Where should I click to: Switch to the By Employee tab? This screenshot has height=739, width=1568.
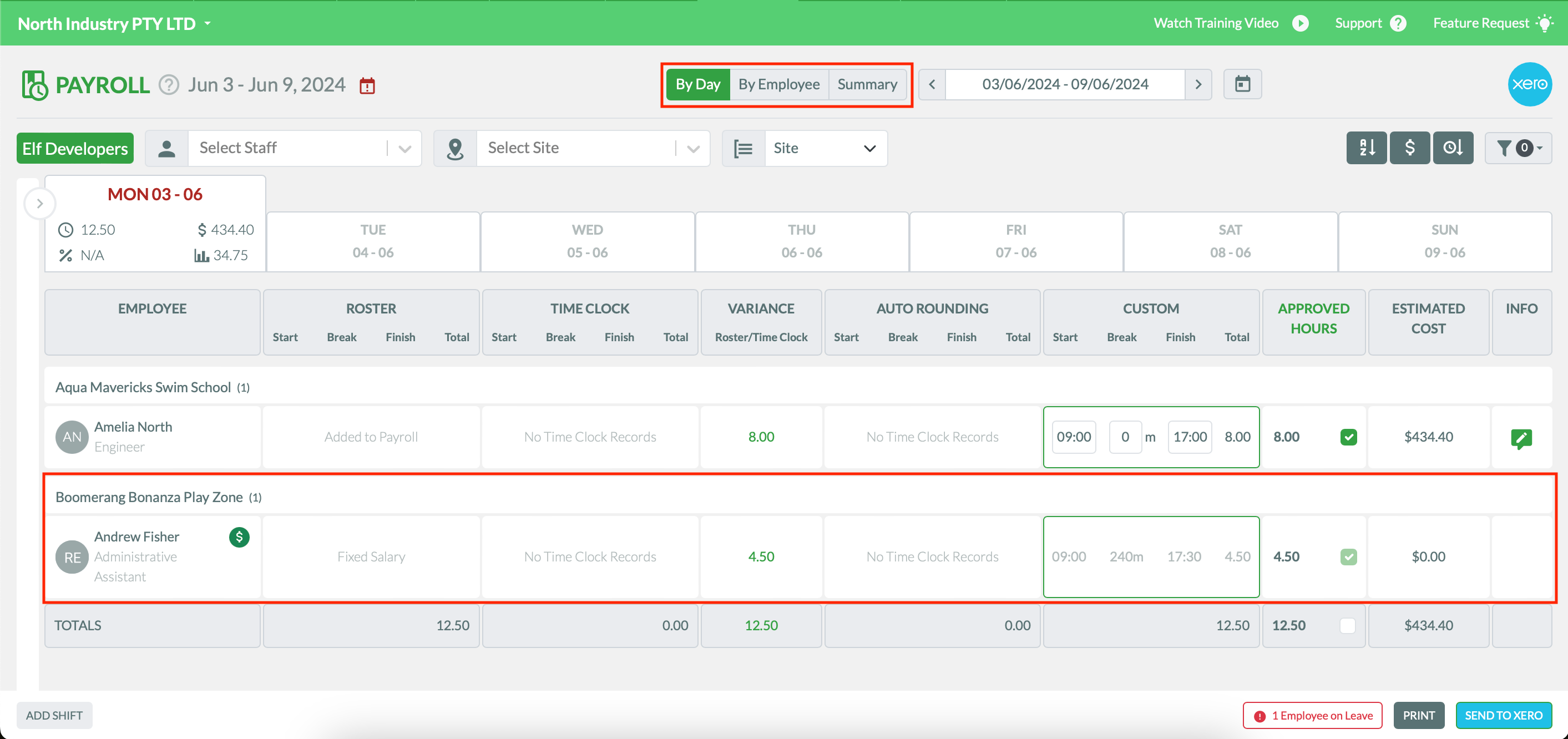778,84
